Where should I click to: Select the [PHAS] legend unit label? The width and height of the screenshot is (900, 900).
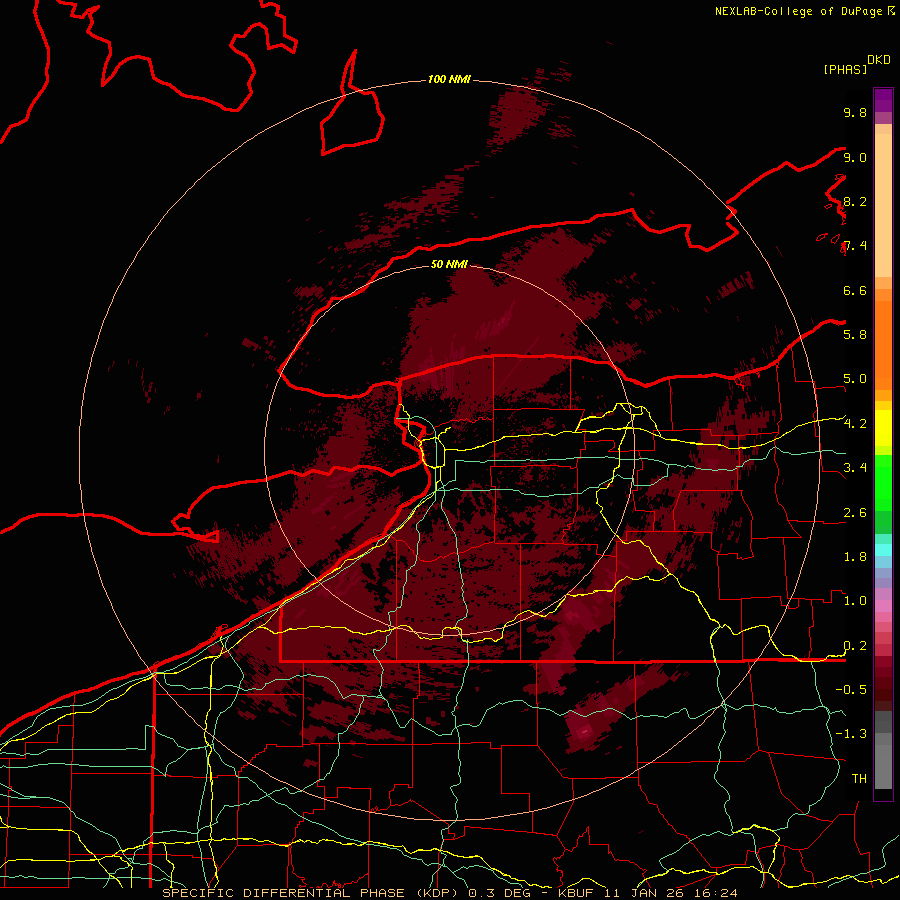(845, 69)
